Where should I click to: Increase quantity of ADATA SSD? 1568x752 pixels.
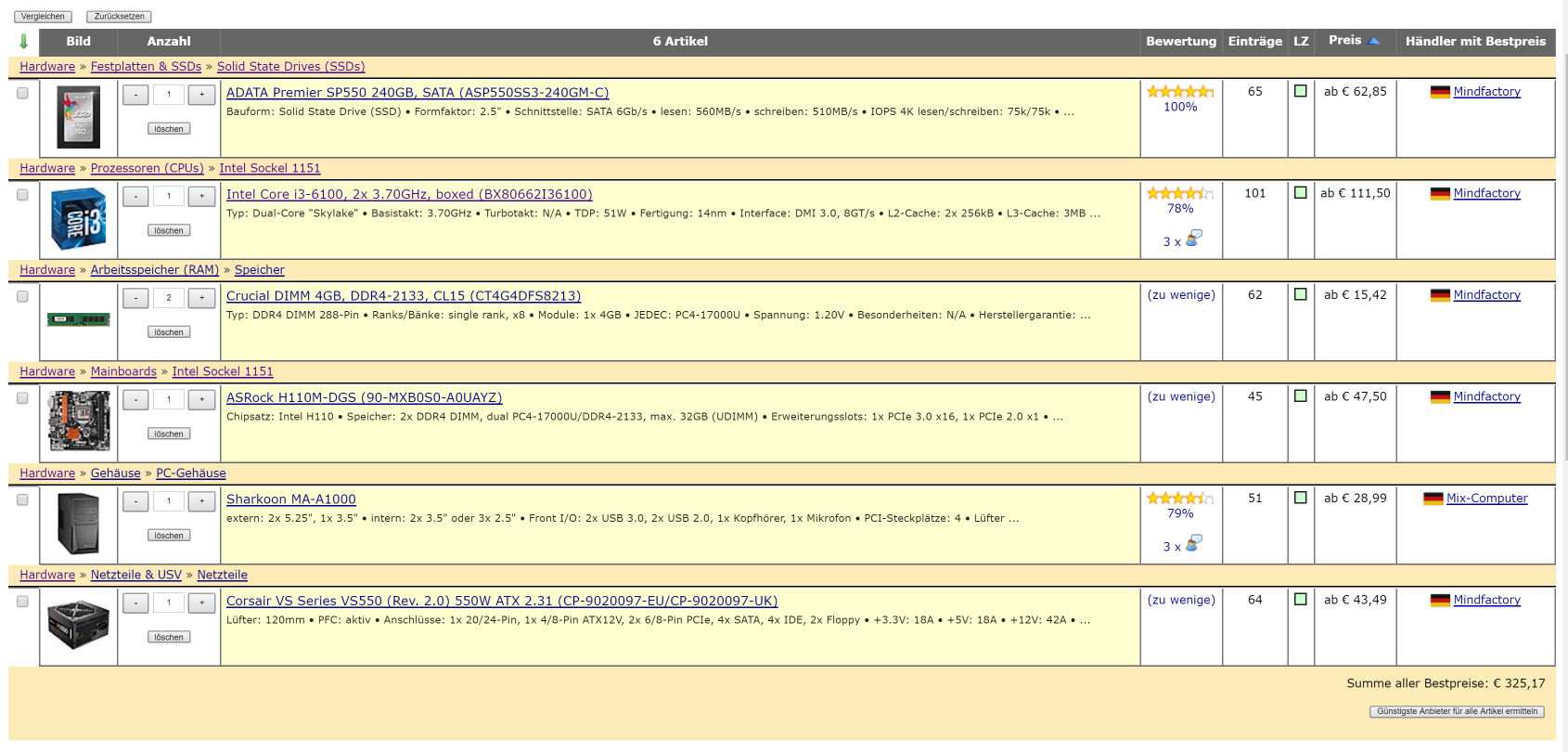pyautogui.click(x=201, y=95)
